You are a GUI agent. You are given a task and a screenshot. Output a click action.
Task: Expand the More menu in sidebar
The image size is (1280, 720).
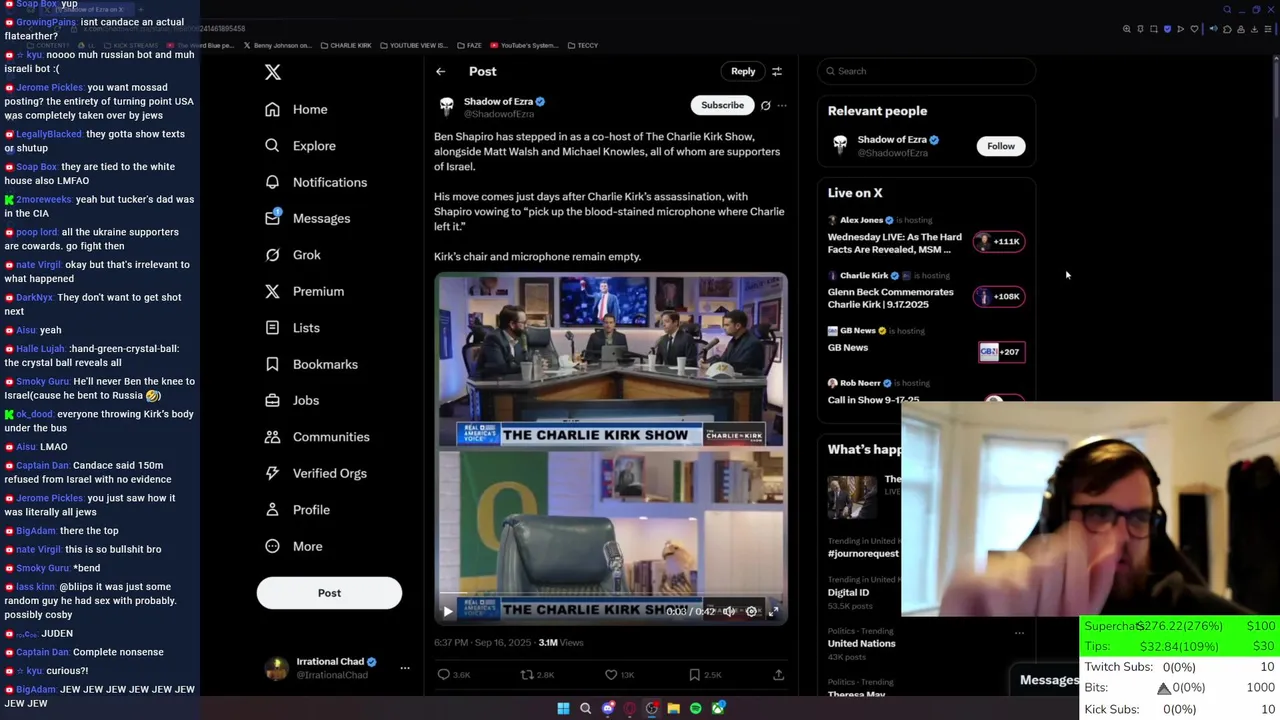point(293,546)
